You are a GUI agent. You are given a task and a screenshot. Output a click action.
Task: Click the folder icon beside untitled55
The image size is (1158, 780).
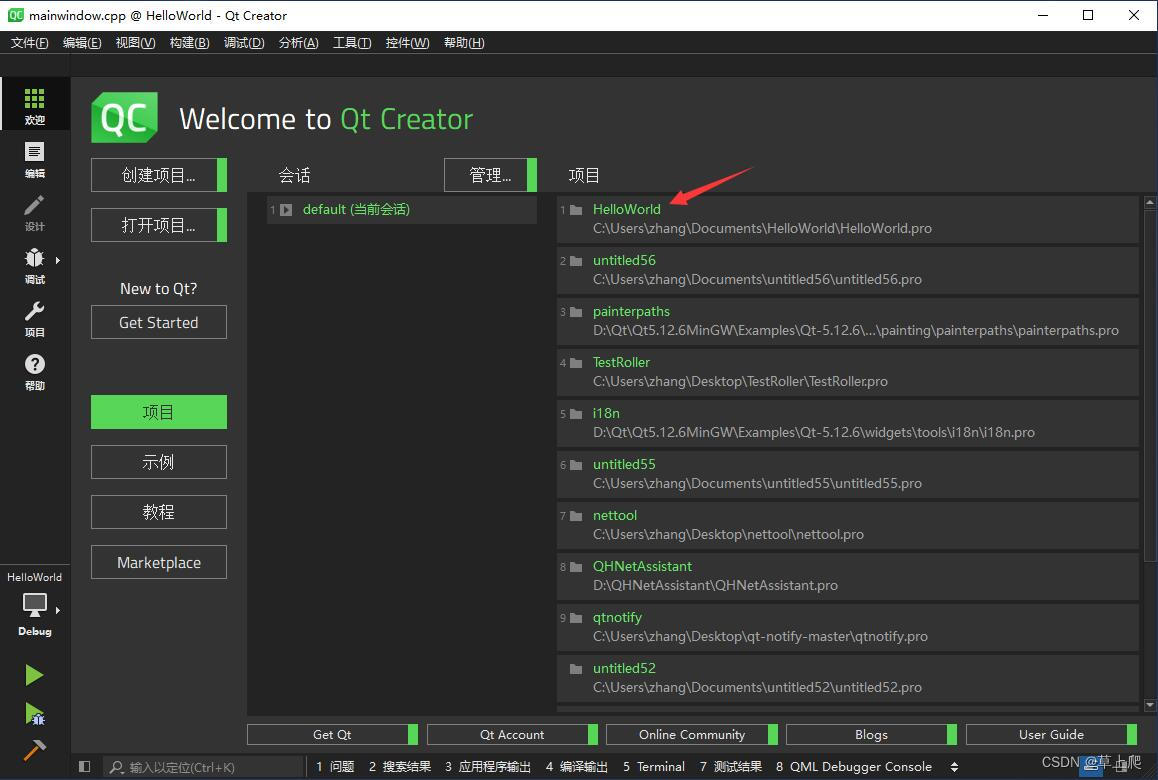(576, 465)
